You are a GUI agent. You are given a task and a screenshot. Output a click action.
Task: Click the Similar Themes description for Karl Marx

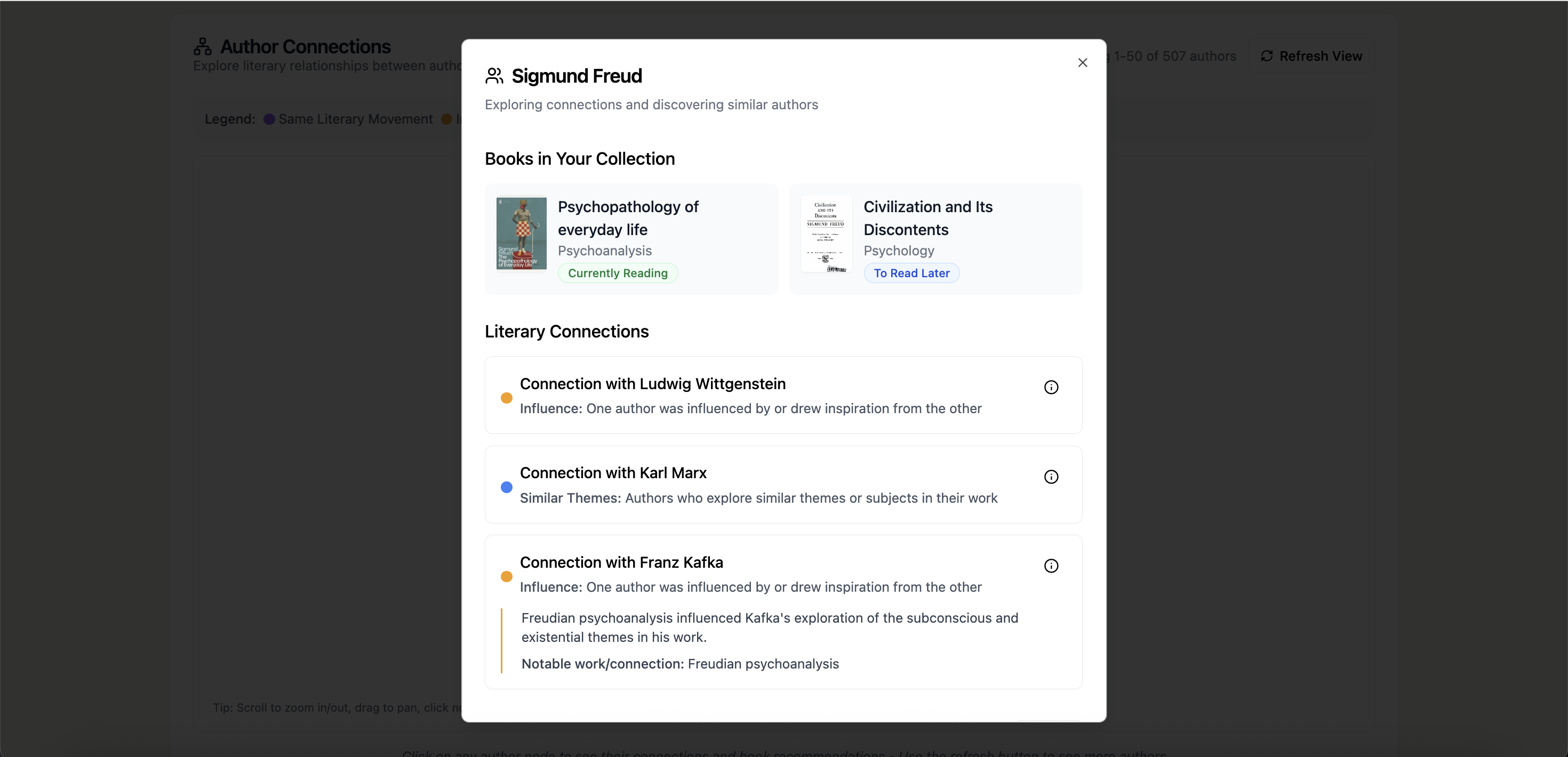pyautogui.click(x=758, y=498)
